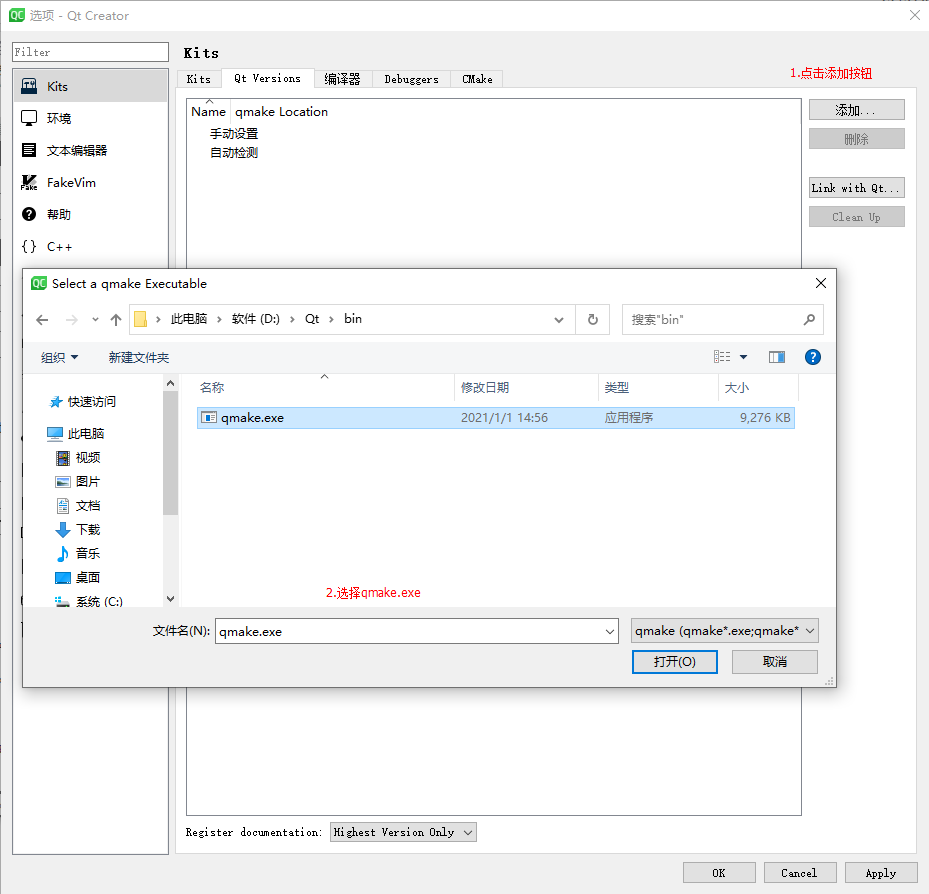Image resolution: width=929 pixels, height=894 pixels.
Task: Switch to Kits tab
Action: coord(198,79)
